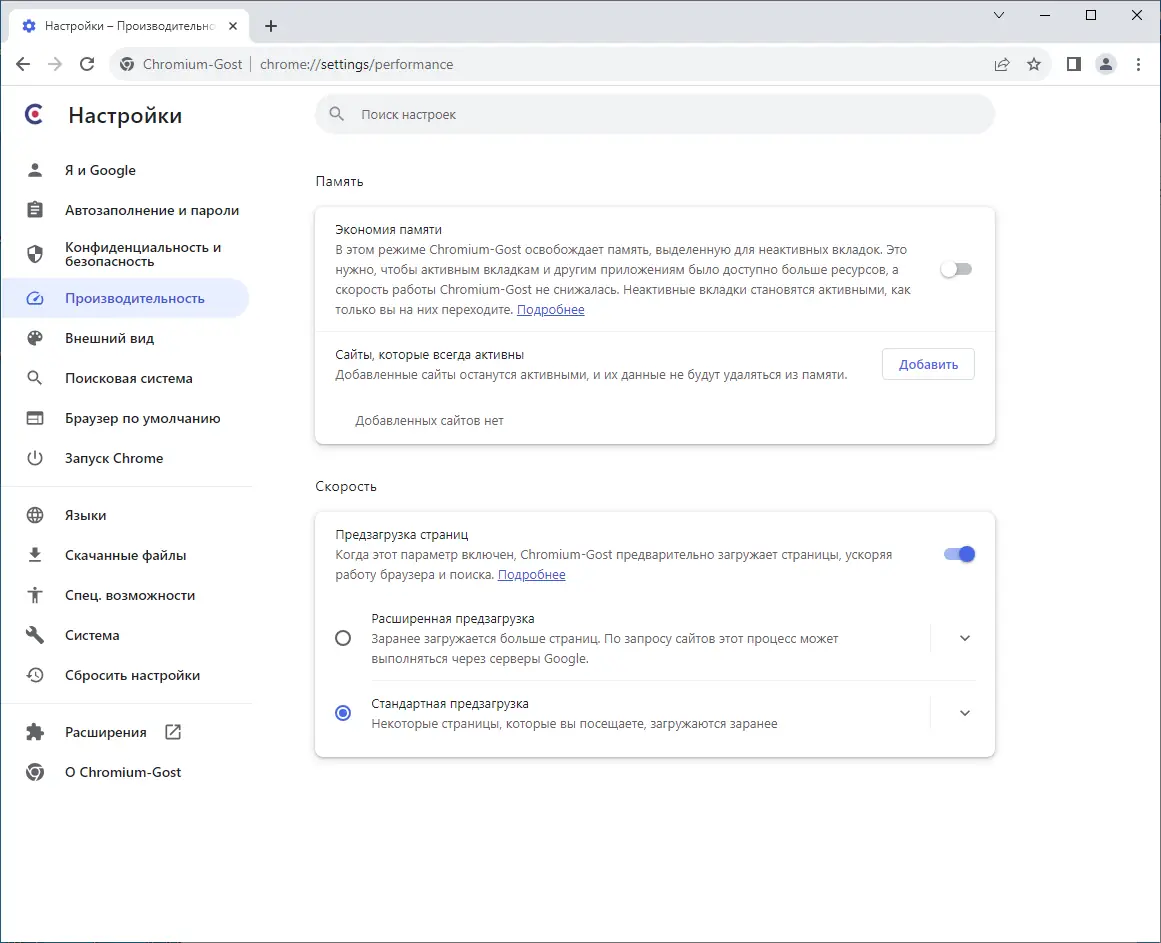The width and height of the screenshot is (1161, 943).
Task: Open the profile avatar icon
Action: 1106,64
